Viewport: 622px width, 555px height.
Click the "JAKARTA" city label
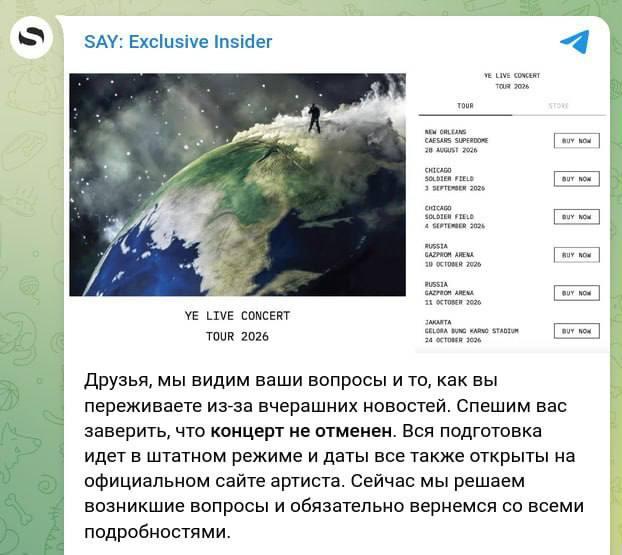[438, 322]
